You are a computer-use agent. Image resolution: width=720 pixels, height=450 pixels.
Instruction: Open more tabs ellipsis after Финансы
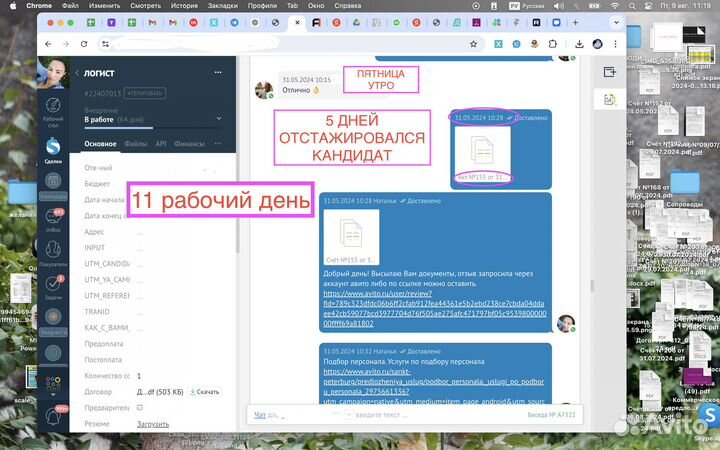218,143
